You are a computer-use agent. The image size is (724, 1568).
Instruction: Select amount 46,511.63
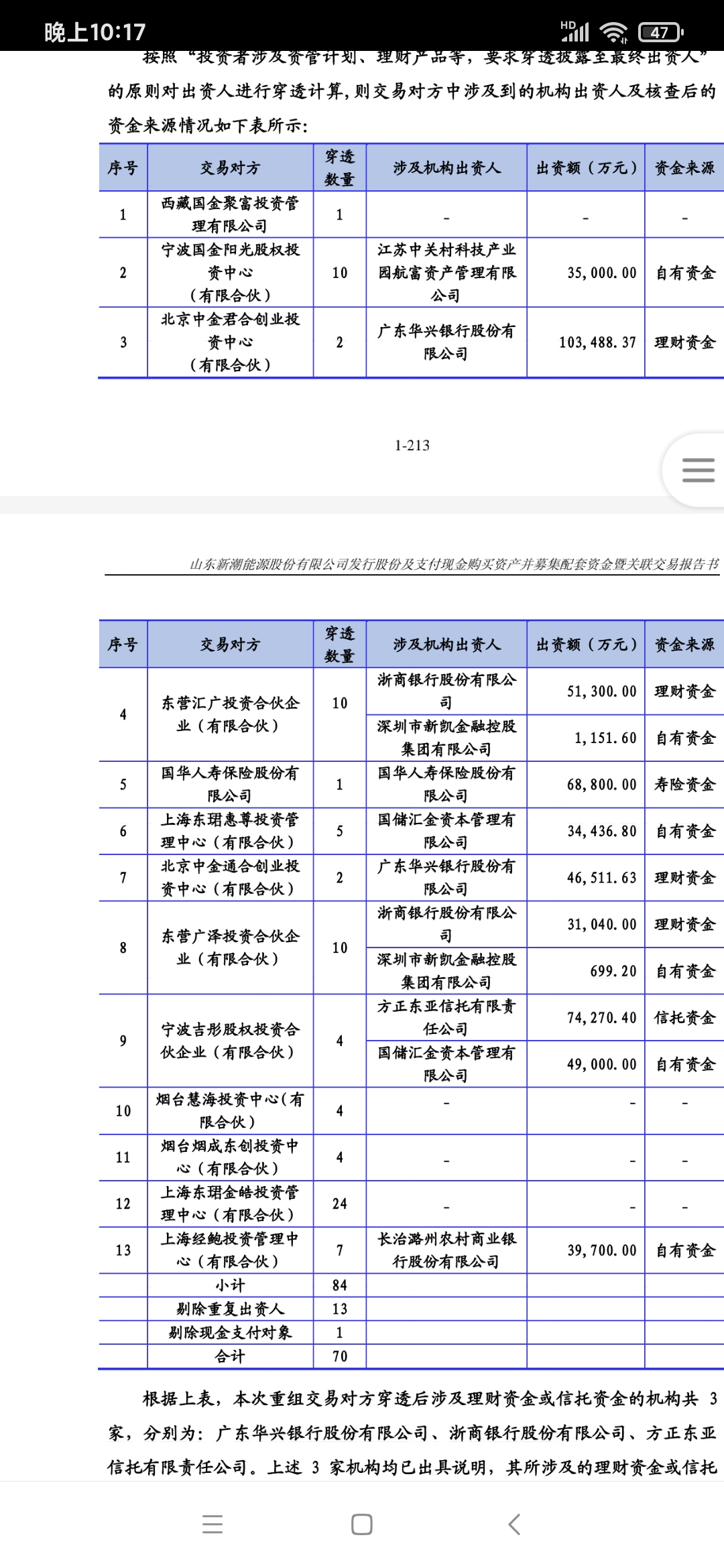pos(602,878)
